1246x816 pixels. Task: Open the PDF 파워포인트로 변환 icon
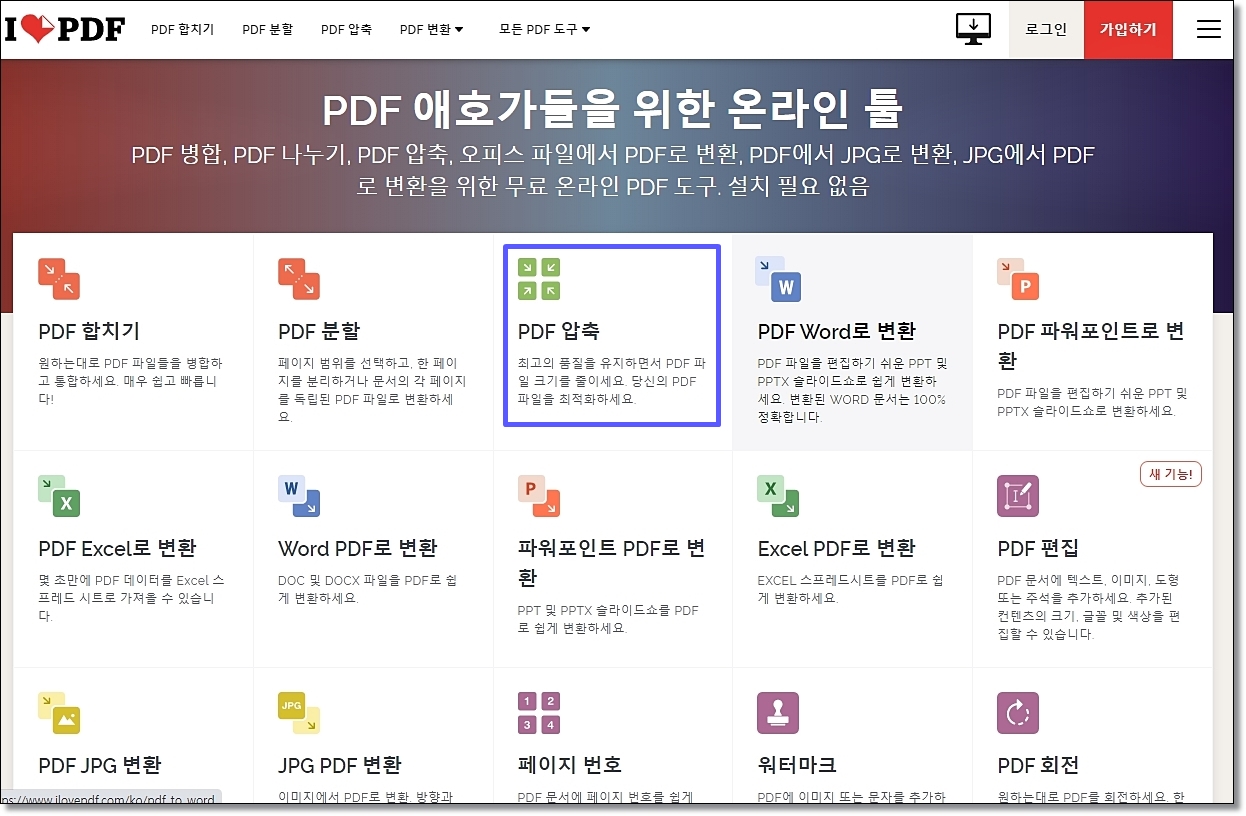(1018, 279)
